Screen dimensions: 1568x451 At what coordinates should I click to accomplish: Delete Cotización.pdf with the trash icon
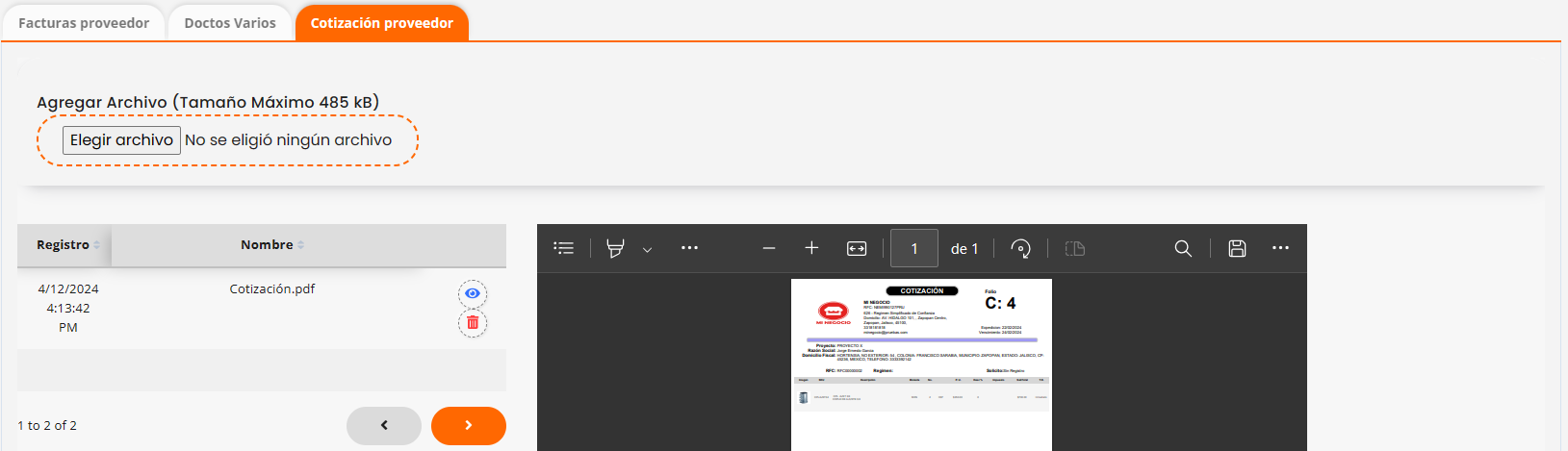tap(473, 323)
